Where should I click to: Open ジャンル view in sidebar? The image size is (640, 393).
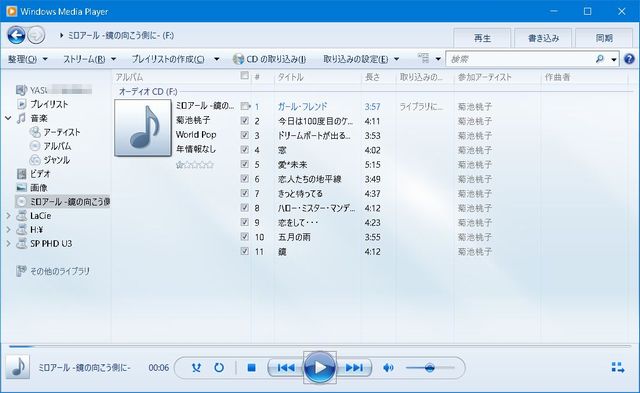click(56, 160)
